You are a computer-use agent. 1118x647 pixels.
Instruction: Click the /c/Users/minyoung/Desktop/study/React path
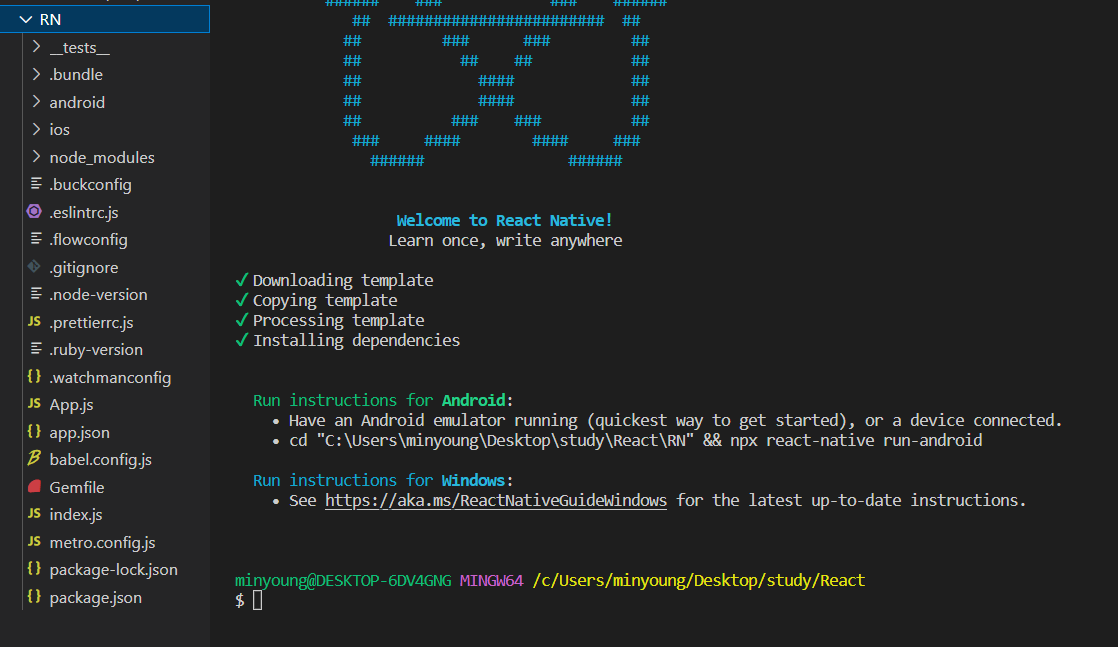pos(699,581)
